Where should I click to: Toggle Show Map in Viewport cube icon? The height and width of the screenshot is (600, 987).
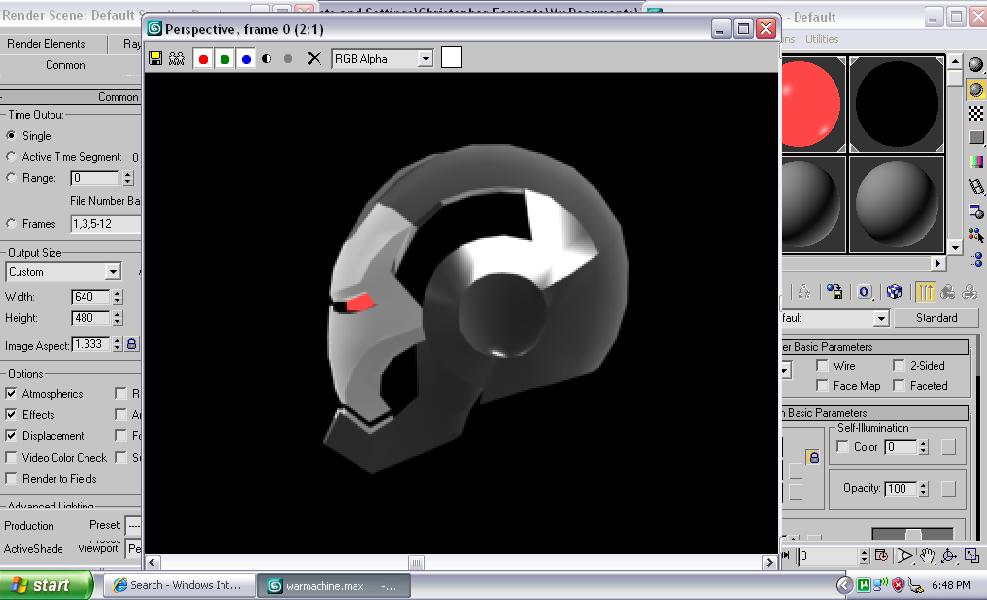894,292
